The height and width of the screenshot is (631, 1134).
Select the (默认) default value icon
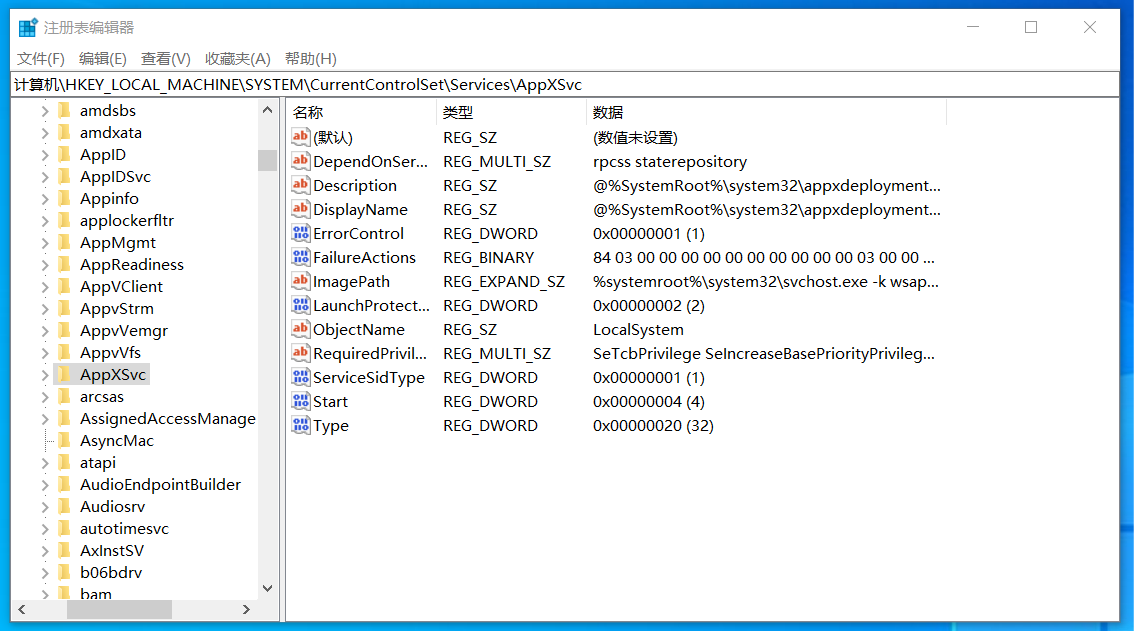pyautogui.click(x=300, y=137)
